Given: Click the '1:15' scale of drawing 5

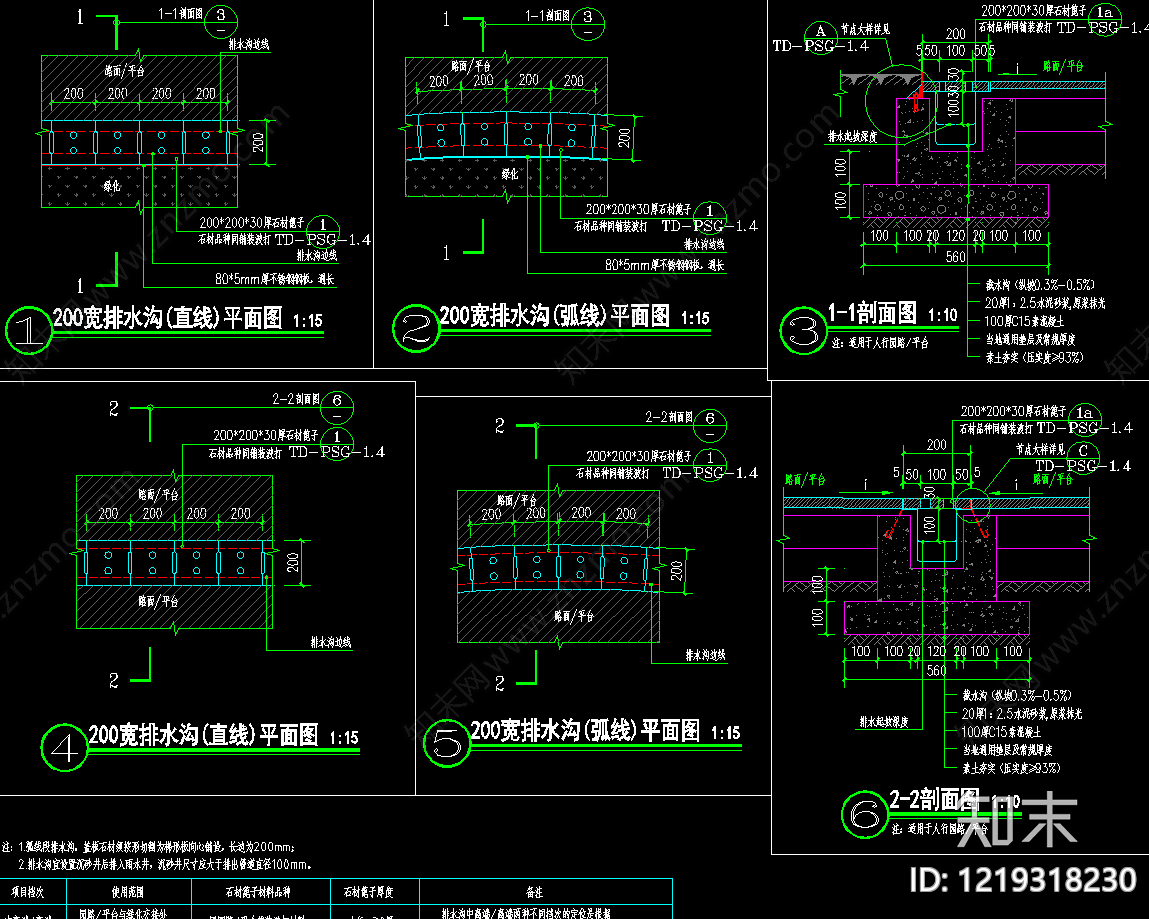Looking at the screenshot, I should pos(725,733).
